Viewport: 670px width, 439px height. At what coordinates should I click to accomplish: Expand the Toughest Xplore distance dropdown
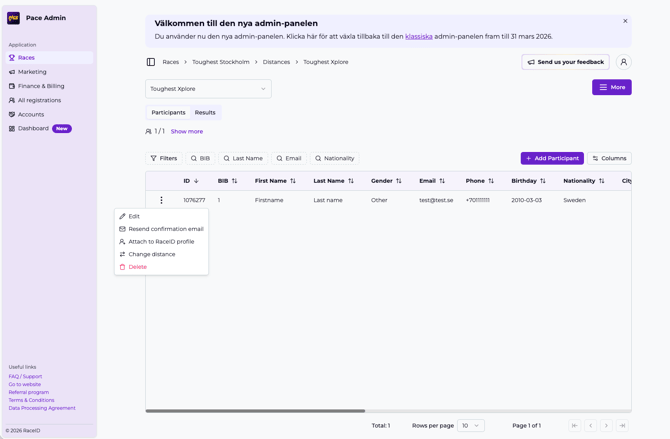click(x=208, y=89)
